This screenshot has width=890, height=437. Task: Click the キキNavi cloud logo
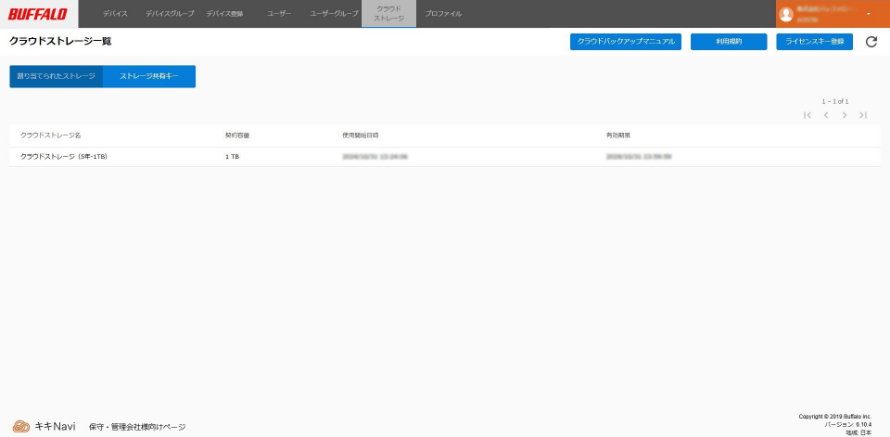[21, 426]
